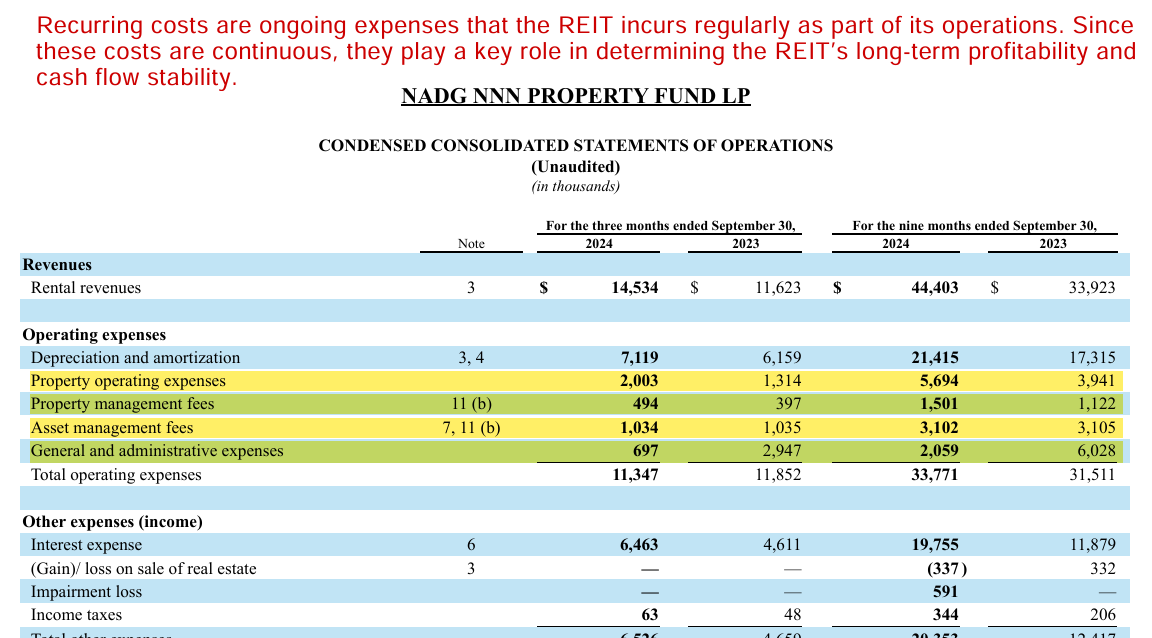Select the General and administrative expenses row
The image size is (1152, 638).
150,450
